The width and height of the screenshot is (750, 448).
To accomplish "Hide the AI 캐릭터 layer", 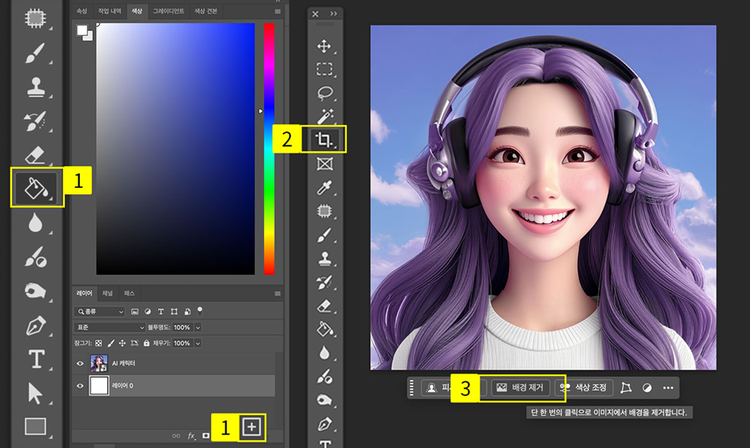I will (x=81, y=363).
